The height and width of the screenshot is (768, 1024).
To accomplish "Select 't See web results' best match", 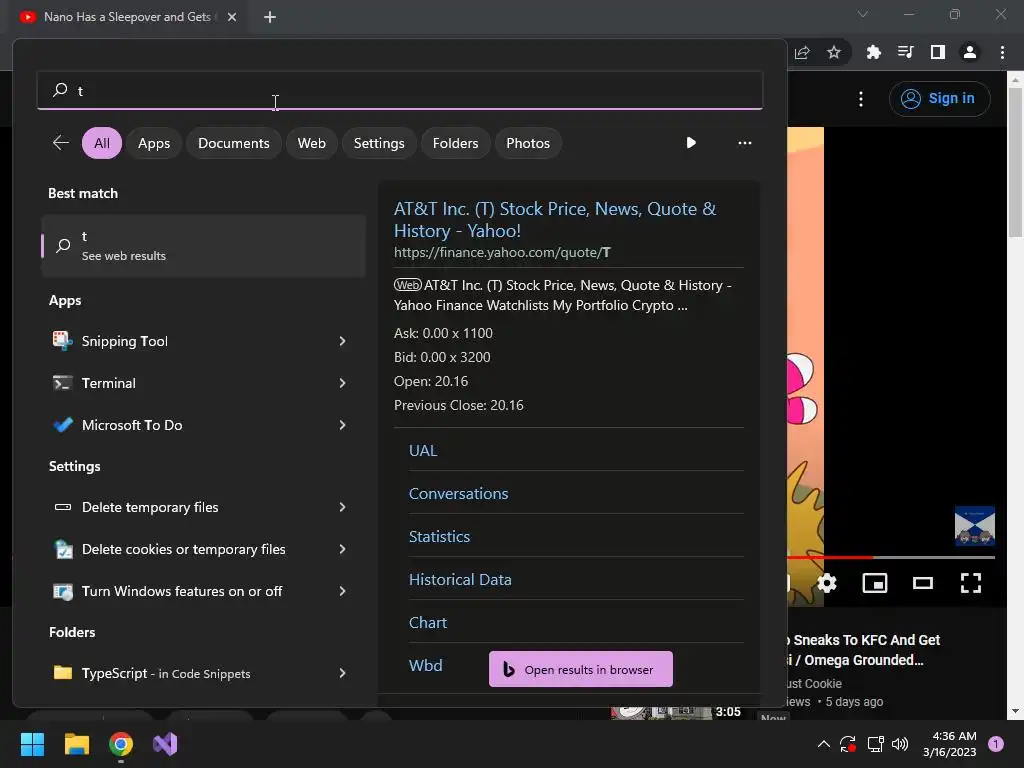I will [203, 246].
